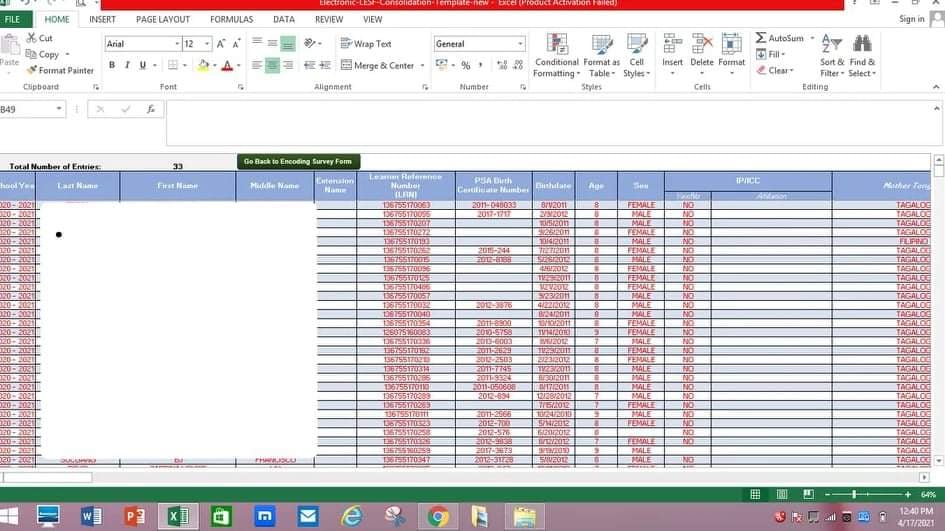Click the Insert cells icon
This screenshot has height=531, width=945.
tap(673, 45)
